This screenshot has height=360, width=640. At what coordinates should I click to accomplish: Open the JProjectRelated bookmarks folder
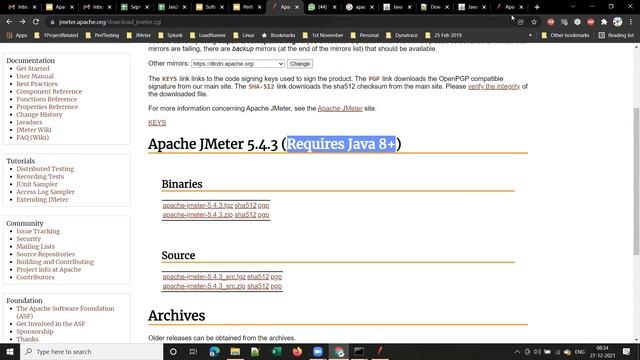click(x=56, y=36)
